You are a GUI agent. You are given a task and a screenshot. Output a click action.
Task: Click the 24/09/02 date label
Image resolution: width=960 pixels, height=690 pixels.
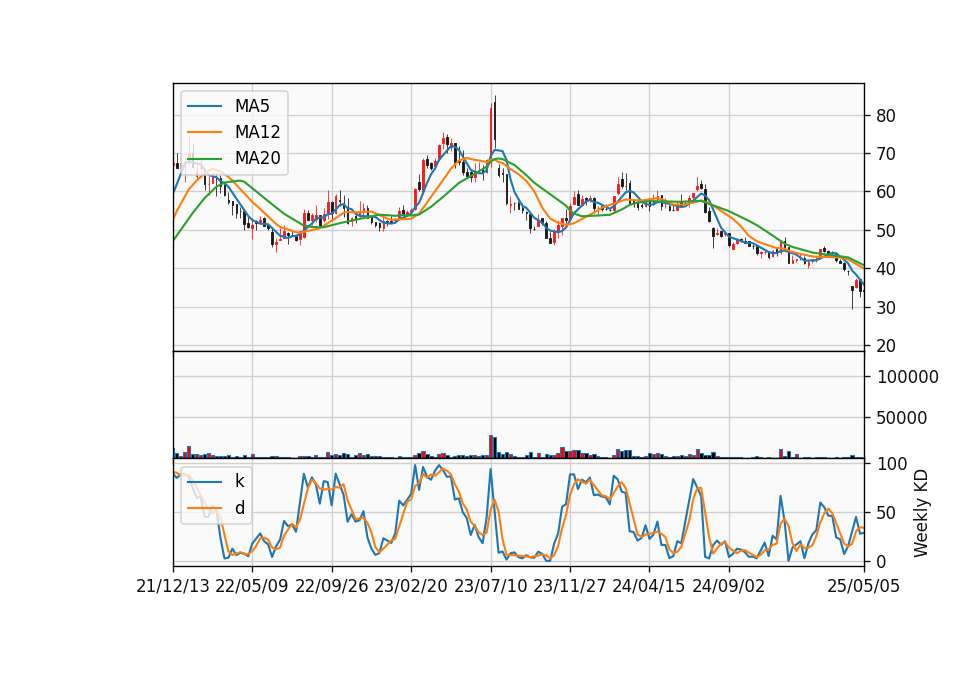[729, 587]
